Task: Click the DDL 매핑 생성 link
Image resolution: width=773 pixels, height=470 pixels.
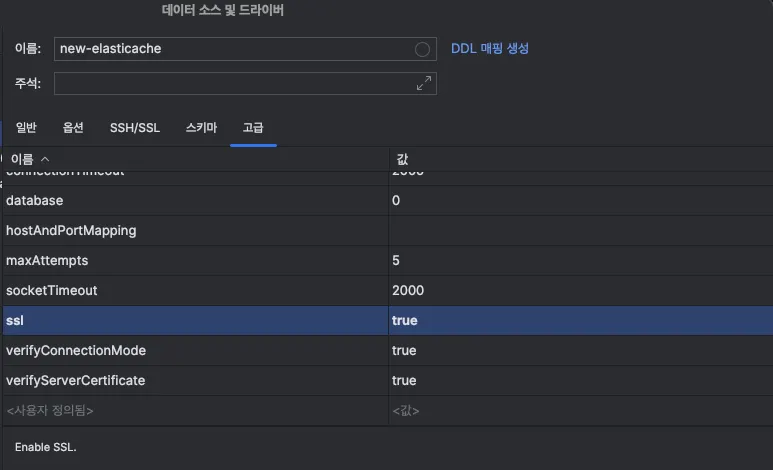Action: point(489,48)
